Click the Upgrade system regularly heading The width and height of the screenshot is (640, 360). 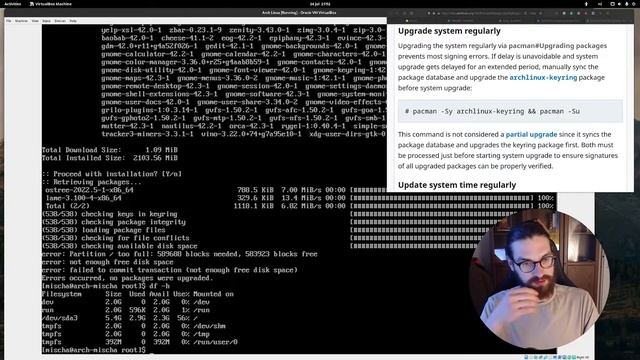click(x=449, y=31)
